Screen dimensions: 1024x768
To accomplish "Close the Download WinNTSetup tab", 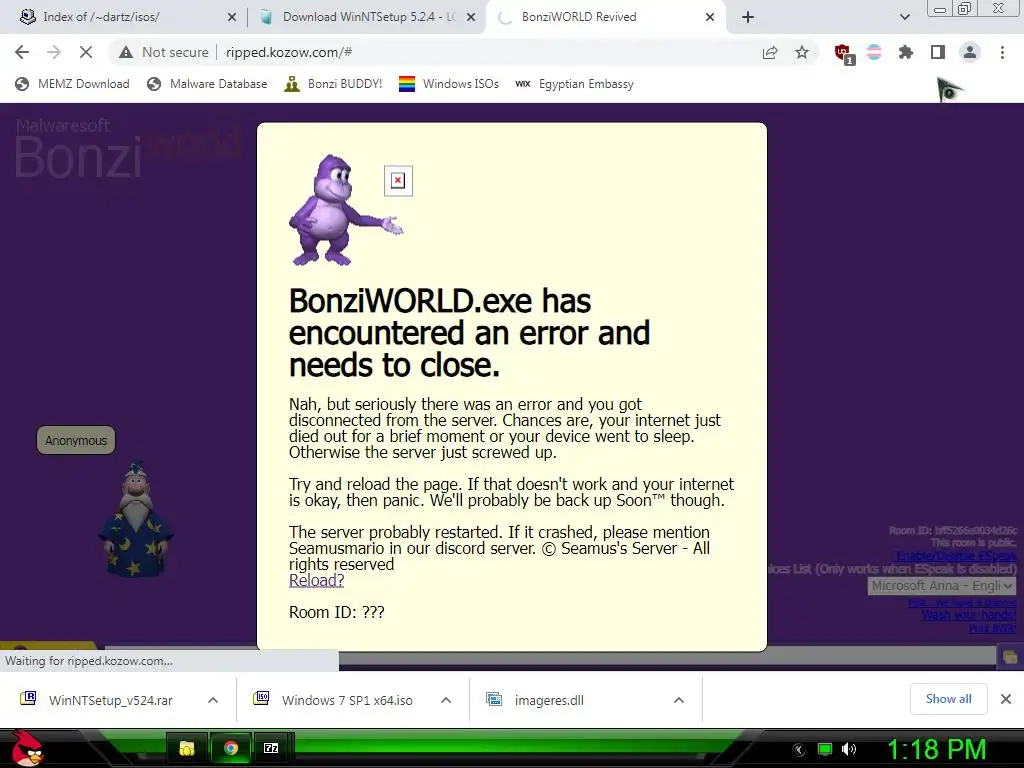I will [x=471, y=17].
